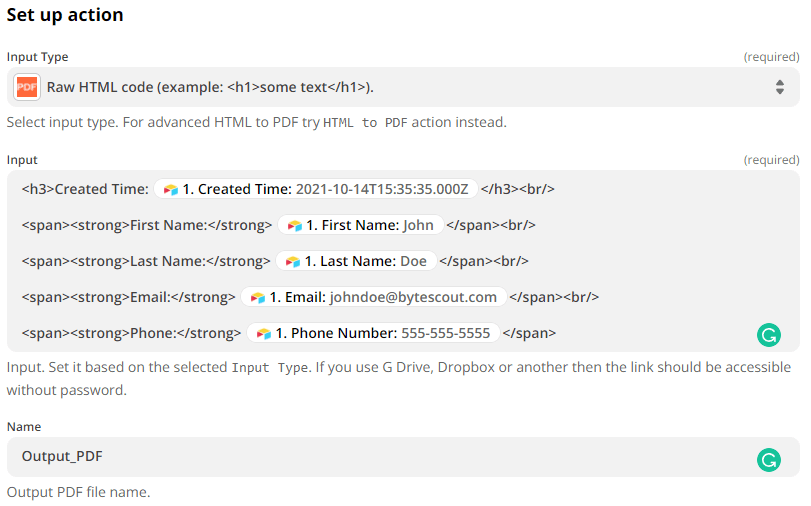811x506 pixels.
Task: Click the <span><strong>Email:</strong> text in Input
Action: pos(128,297)
